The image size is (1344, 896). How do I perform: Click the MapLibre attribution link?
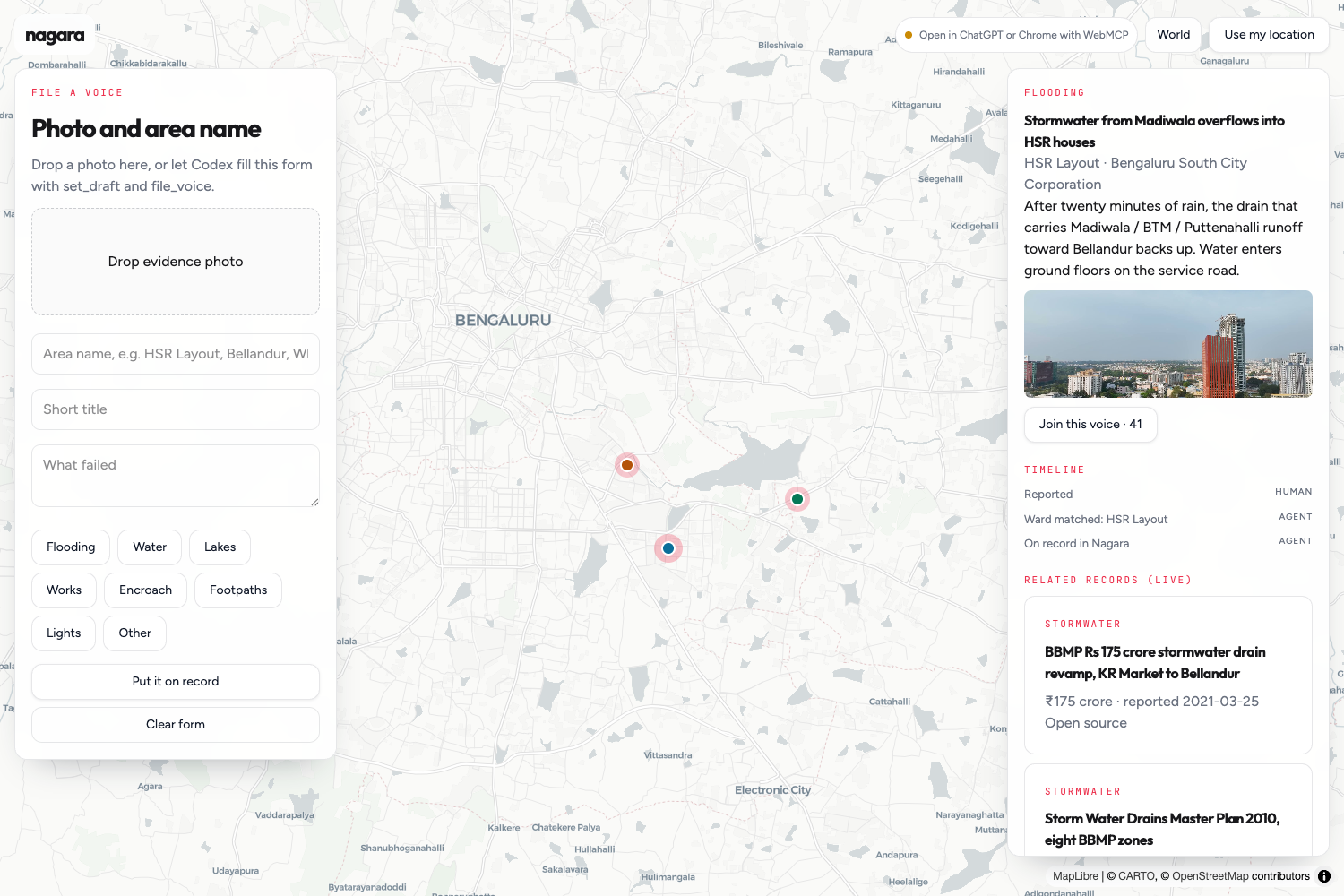coord(1075,876)
